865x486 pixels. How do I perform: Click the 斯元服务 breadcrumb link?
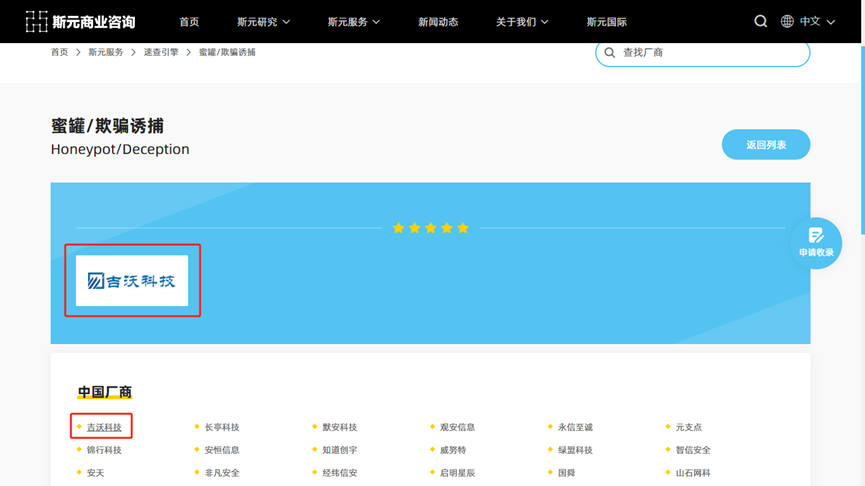pos(106,52)
